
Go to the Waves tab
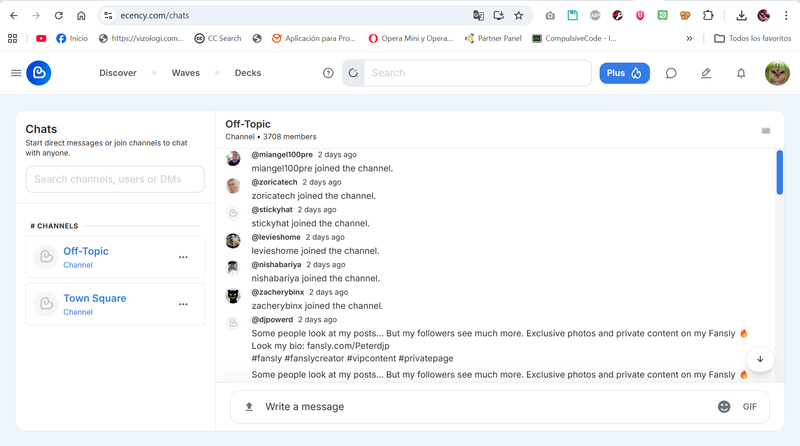click(x=186, y=73)
